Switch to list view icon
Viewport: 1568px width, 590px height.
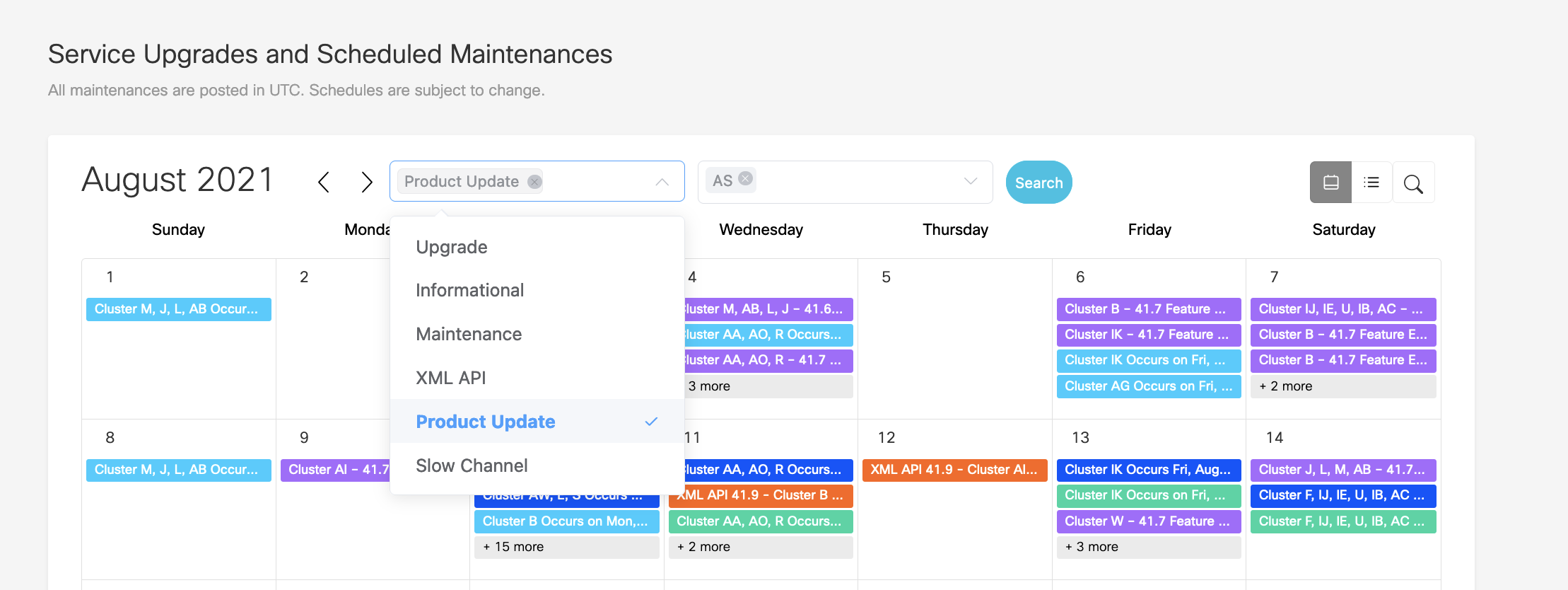coord(1371,183)
